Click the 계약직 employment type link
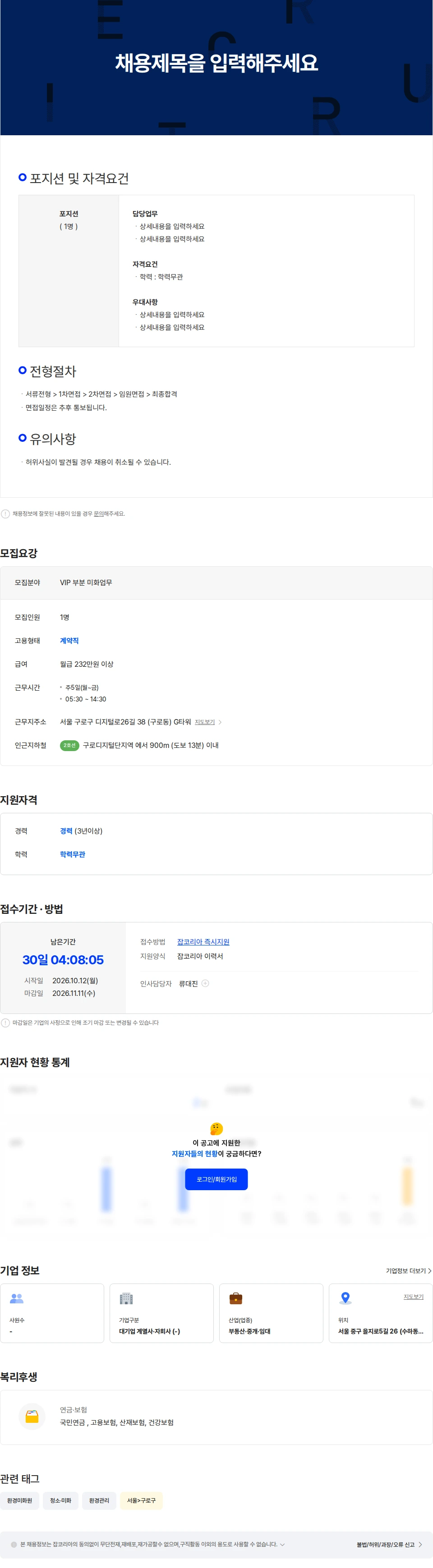The width and height of the screenshot is (433, 1568). [x=69, y=640]
